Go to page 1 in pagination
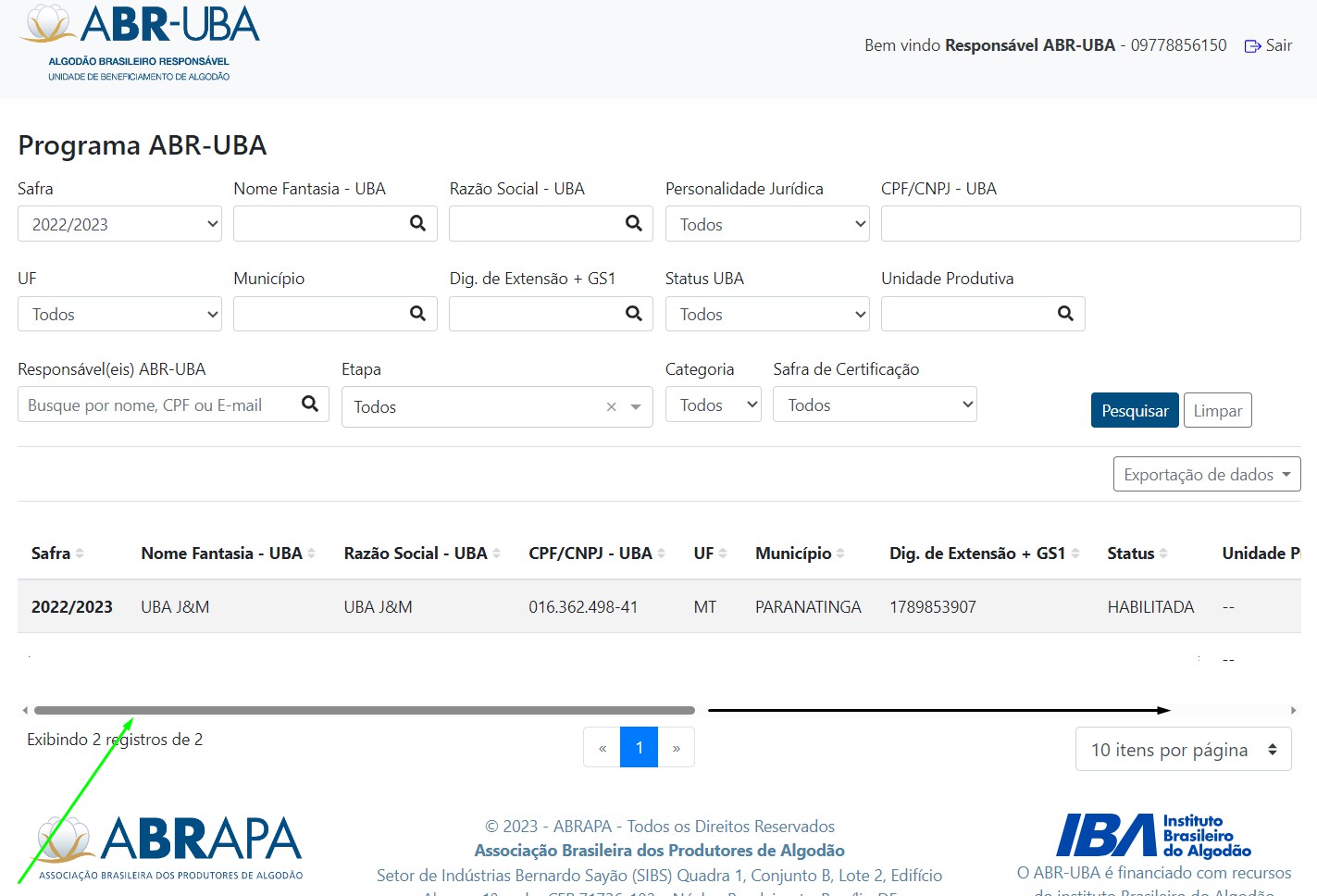 (639, 748)
